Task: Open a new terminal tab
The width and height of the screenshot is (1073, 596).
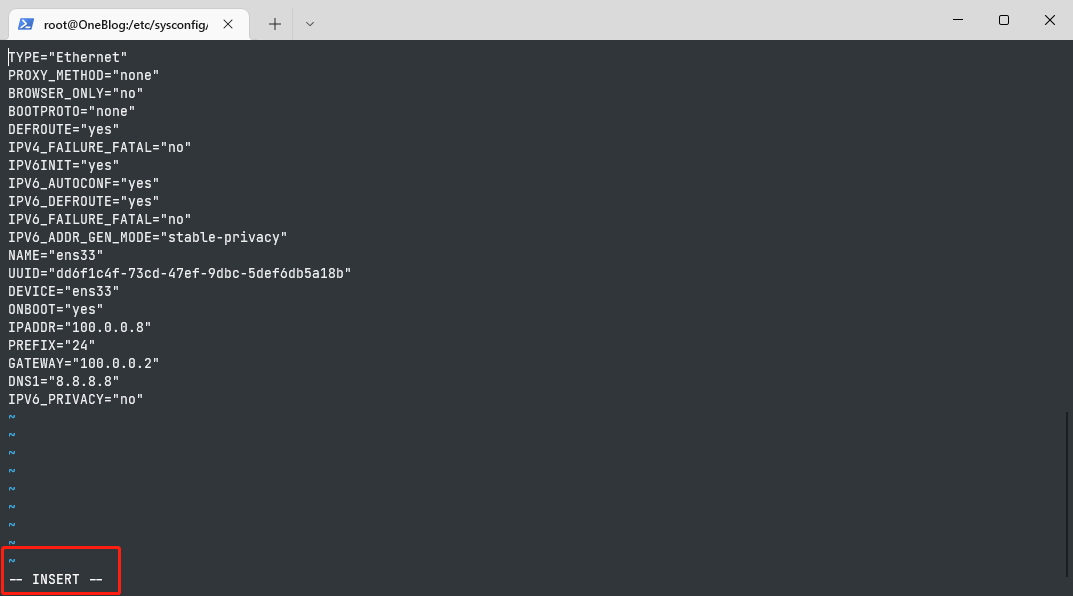Action: pyautogui.click(x=275, y=23)
